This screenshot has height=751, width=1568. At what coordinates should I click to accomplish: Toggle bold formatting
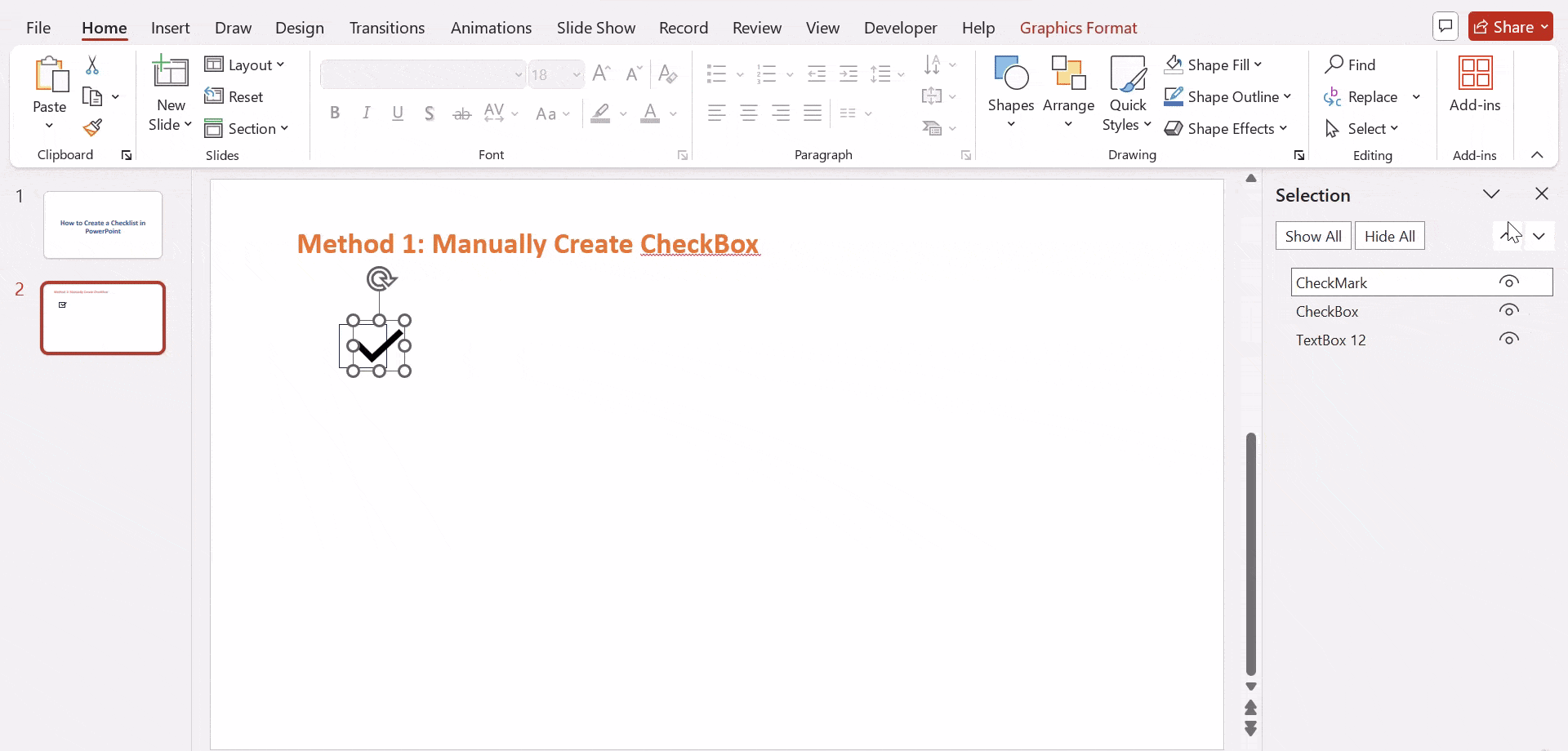tap(335, 113)
